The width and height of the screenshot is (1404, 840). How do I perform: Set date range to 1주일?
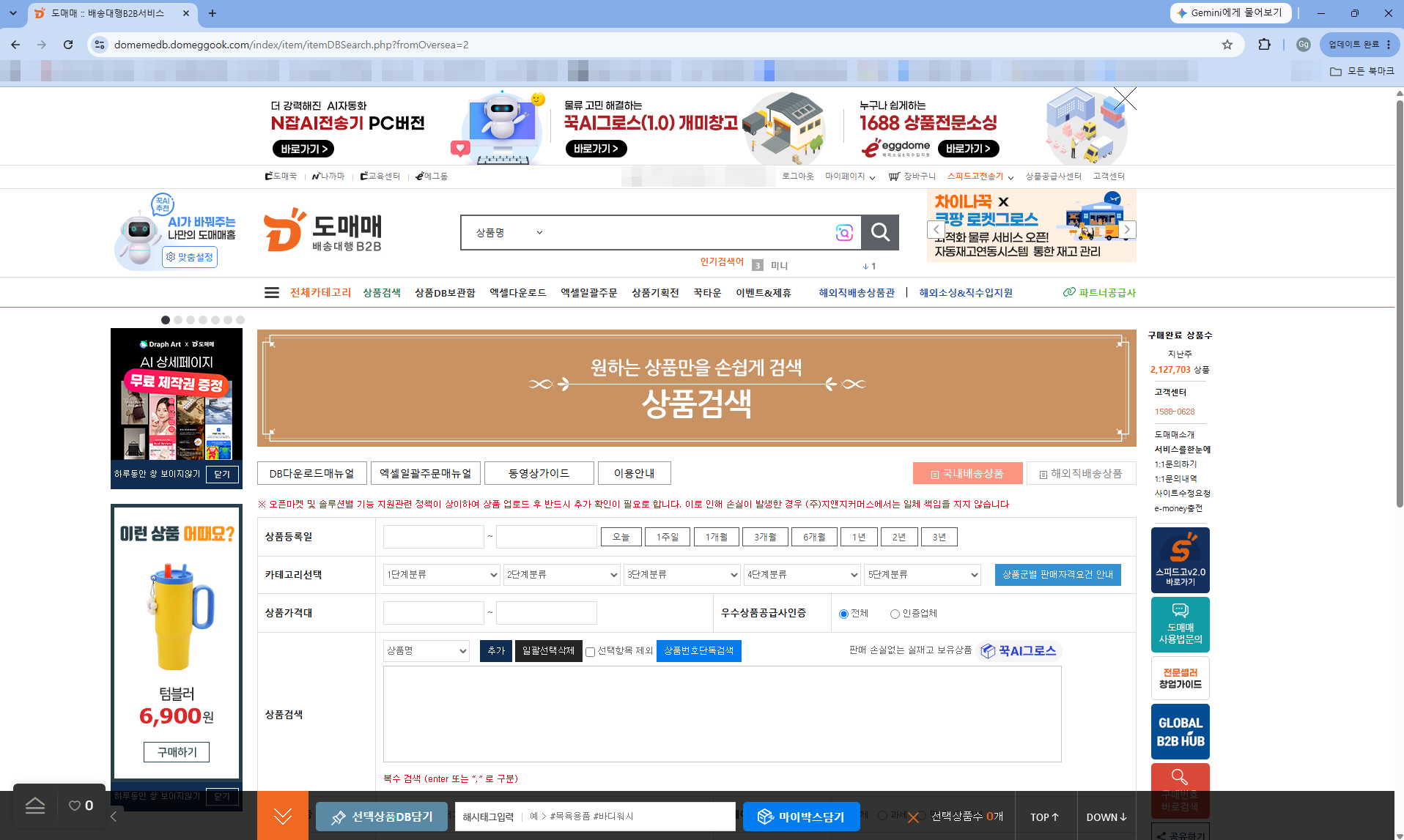(668, 537)
